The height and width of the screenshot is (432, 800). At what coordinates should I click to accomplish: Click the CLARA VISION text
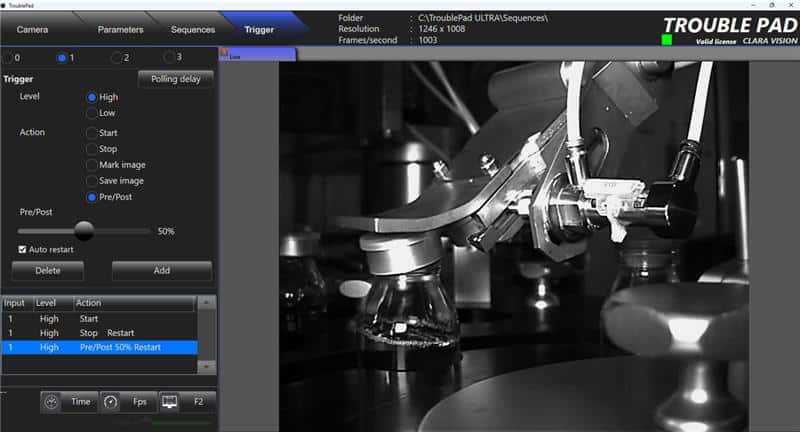click(x=770, y=41)
